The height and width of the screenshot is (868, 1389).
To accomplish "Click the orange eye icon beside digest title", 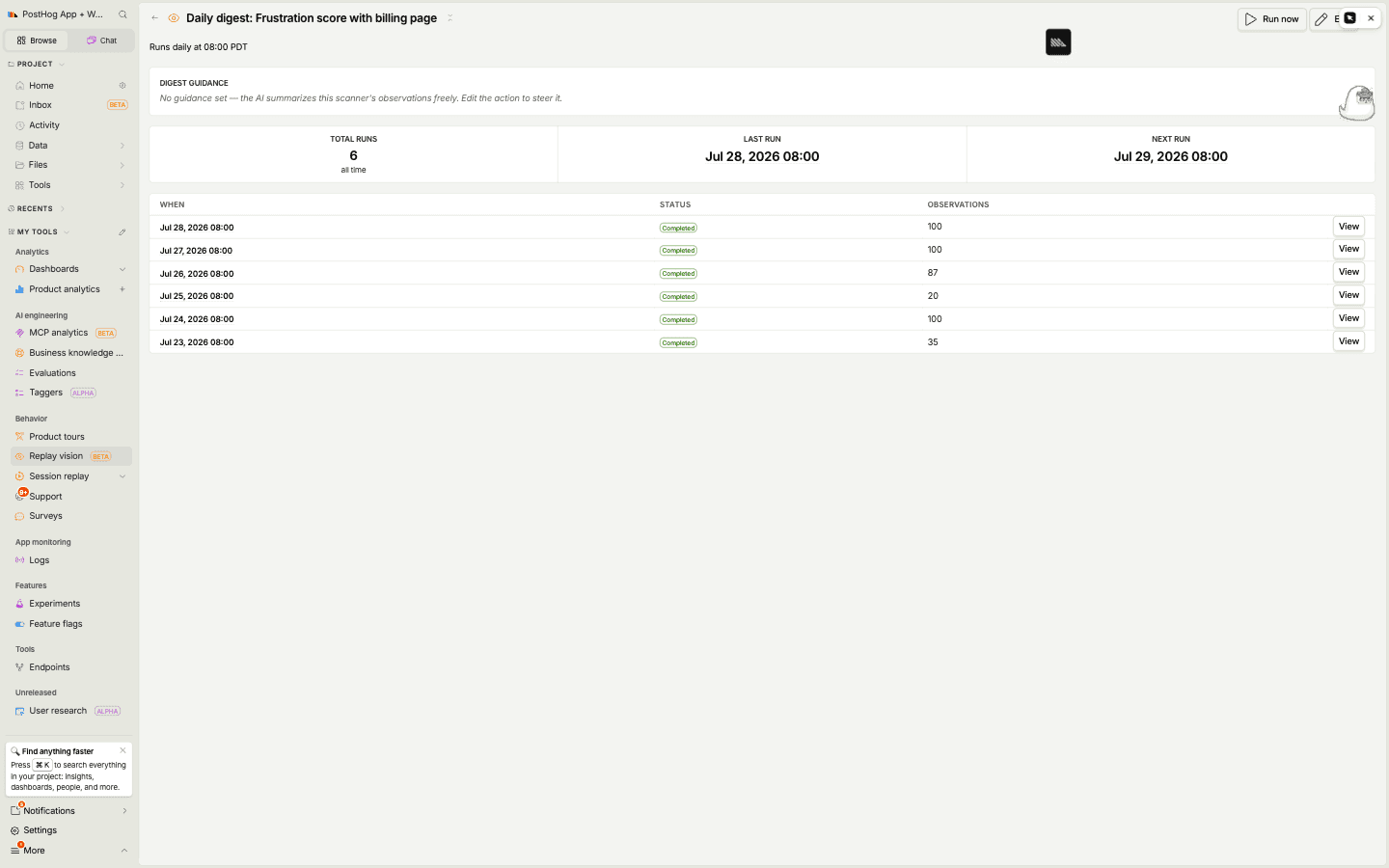I will click(174, 18).
